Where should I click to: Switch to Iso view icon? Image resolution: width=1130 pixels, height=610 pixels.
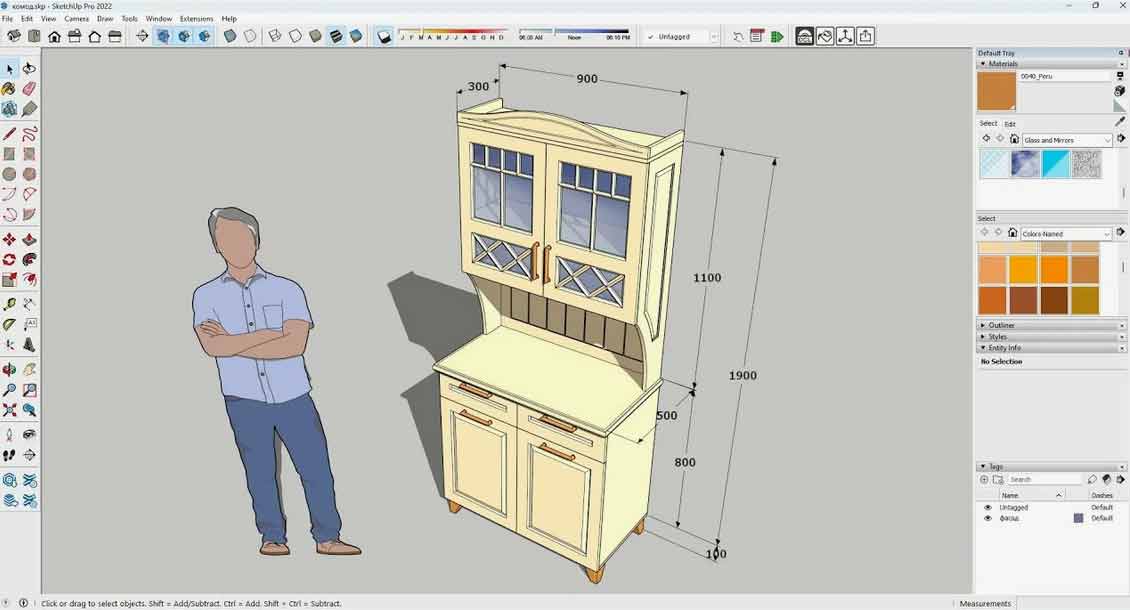pyautogui.click(x=14, y=36)
